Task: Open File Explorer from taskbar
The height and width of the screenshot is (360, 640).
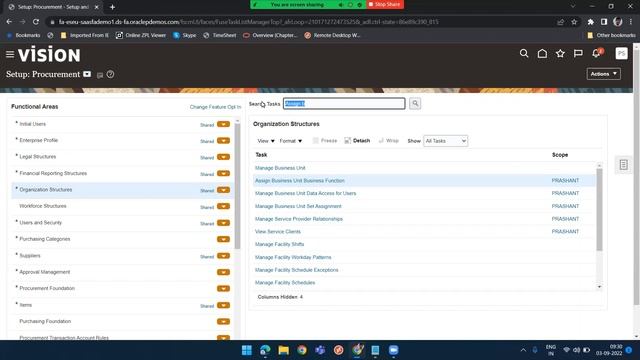Action: (283, 350)
